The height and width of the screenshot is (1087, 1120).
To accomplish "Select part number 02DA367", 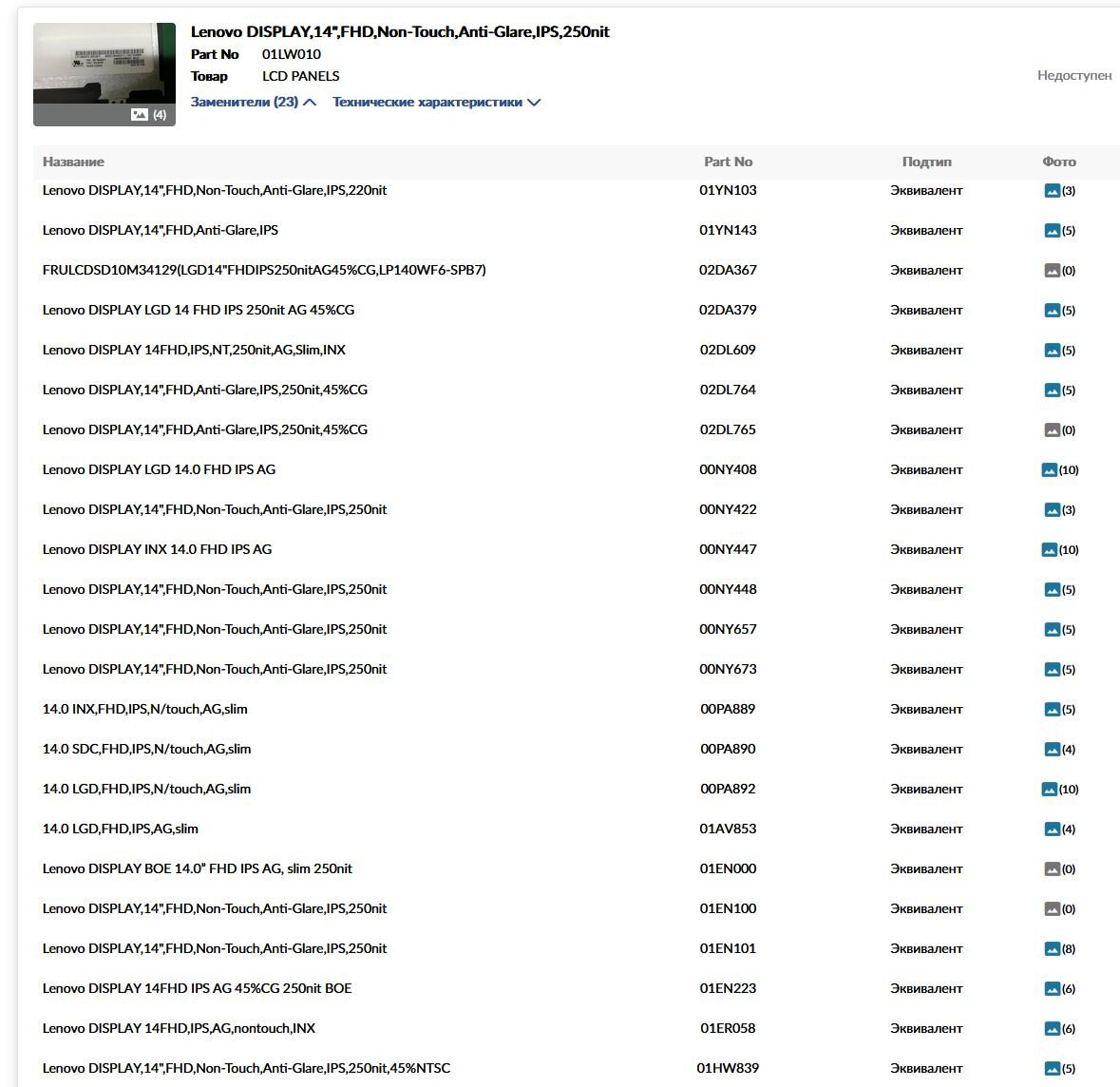I will tap(728, 270).
